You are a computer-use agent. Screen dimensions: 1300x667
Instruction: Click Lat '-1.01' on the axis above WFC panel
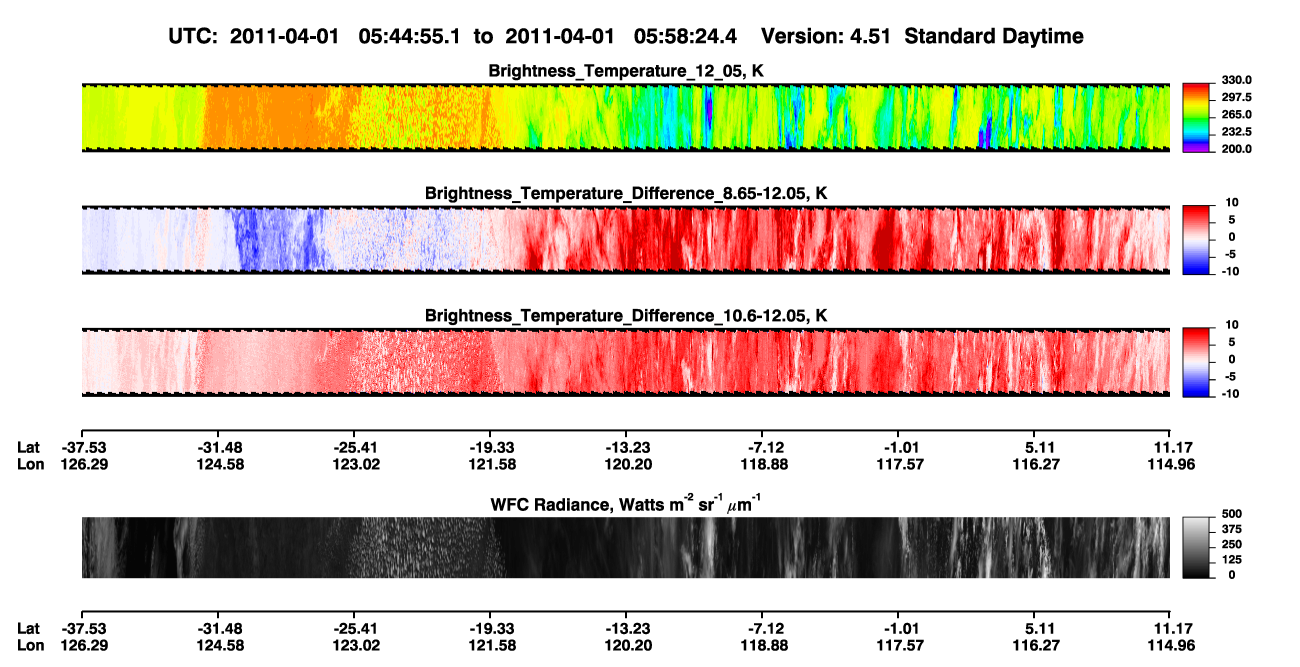click(x=898, y=448)
